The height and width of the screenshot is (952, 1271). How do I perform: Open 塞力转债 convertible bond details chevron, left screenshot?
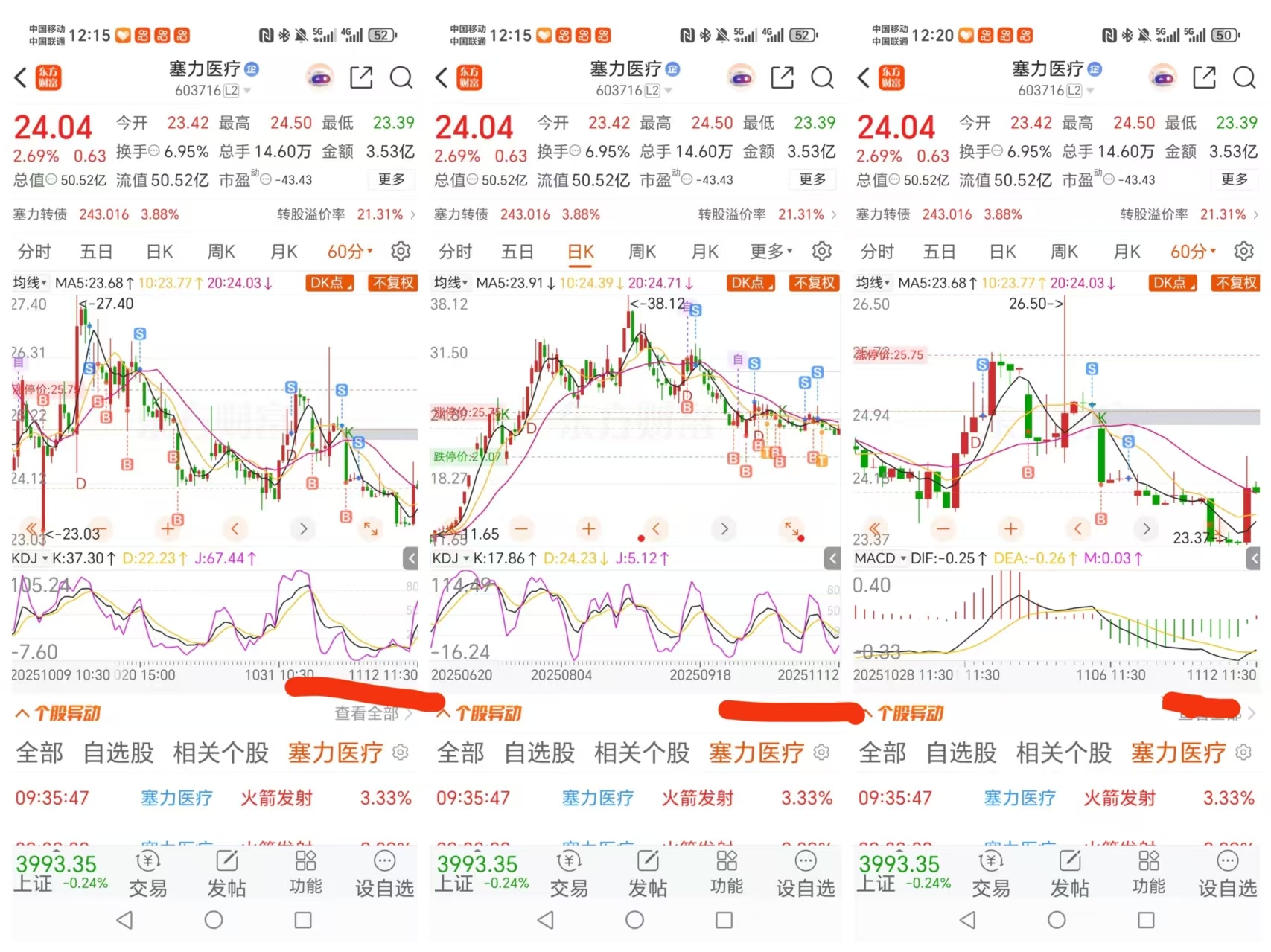coord(412,214)
